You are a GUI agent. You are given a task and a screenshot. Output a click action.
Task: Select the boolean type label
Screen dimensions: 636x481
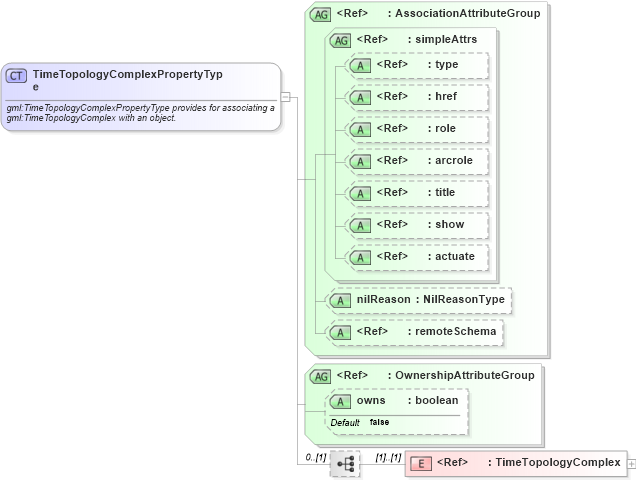[x=437, y=401]
